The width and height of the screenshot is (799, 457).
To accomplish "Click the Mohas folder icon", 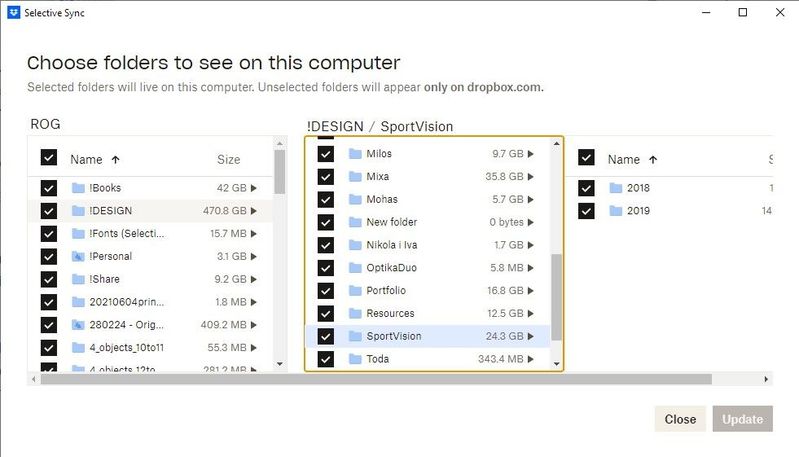I will tap(355, 199).
